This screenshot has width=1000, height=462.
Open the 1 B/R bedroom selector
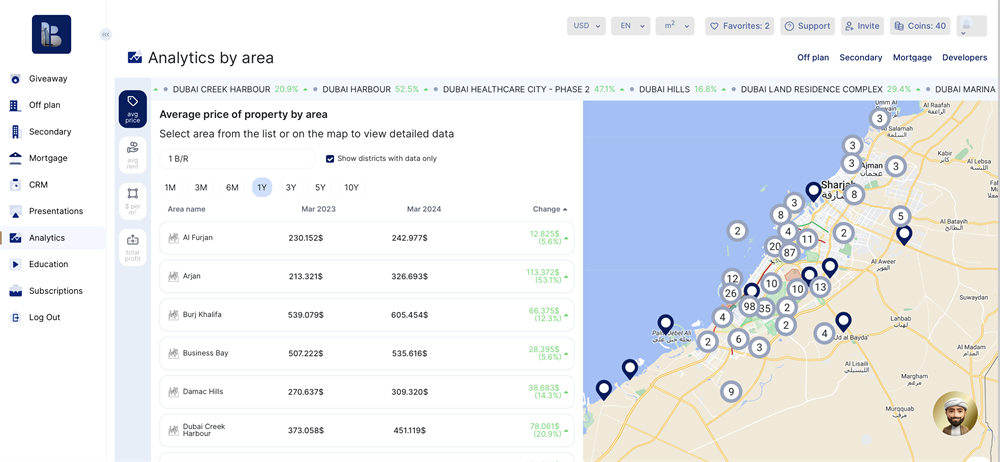pos(237,159)
